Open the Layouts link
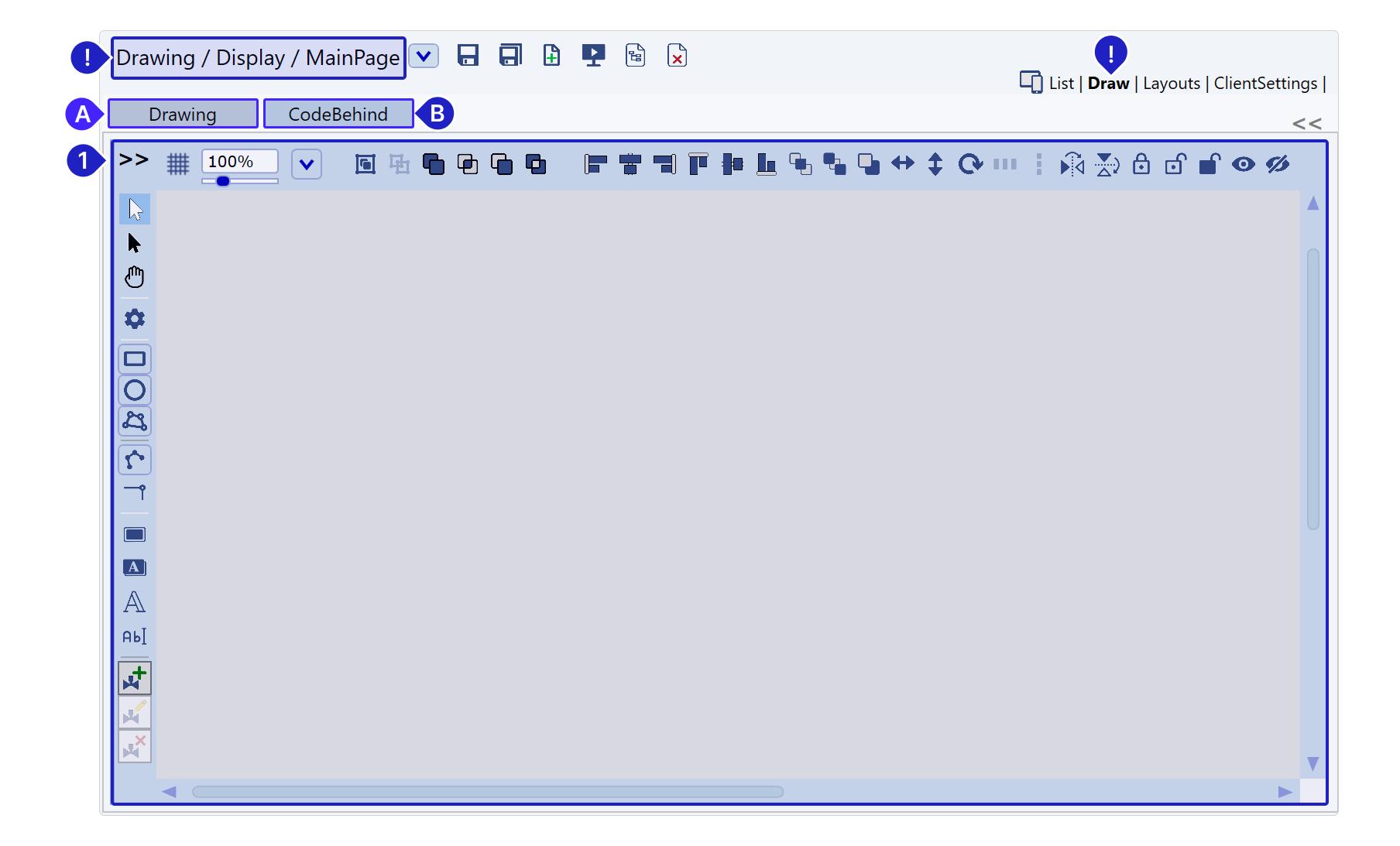This screenshot has height=846, width=1400. coord(1171,84)
